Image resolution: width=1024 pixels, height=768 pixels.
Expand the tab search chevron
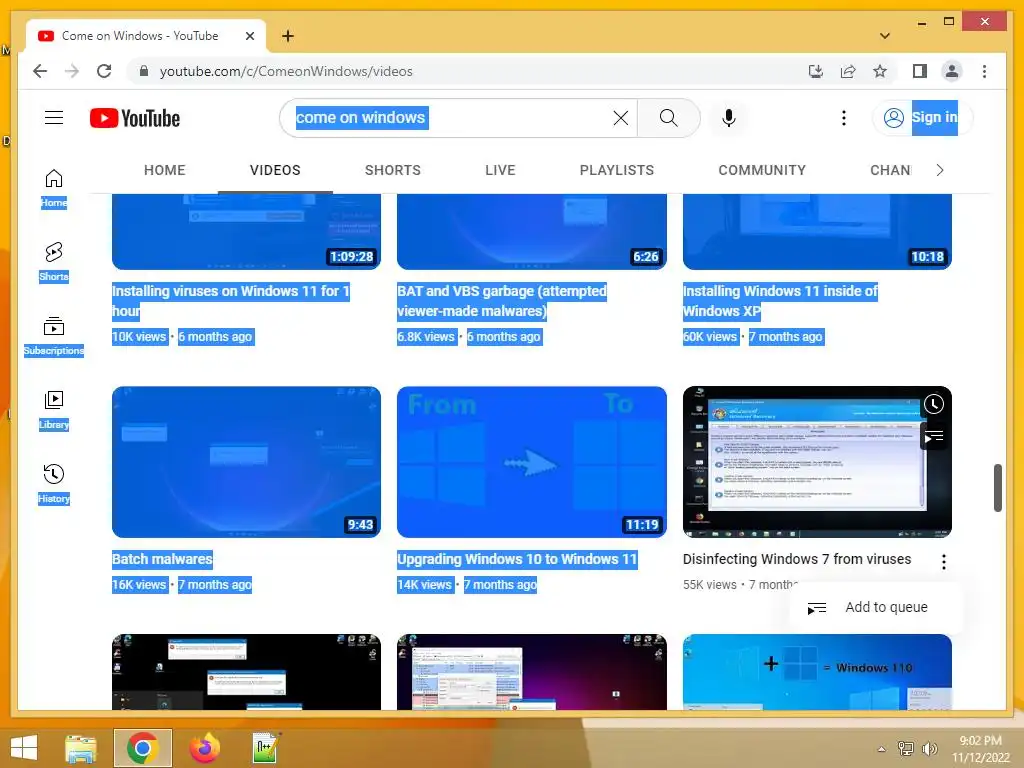click(x=885, y=36)
